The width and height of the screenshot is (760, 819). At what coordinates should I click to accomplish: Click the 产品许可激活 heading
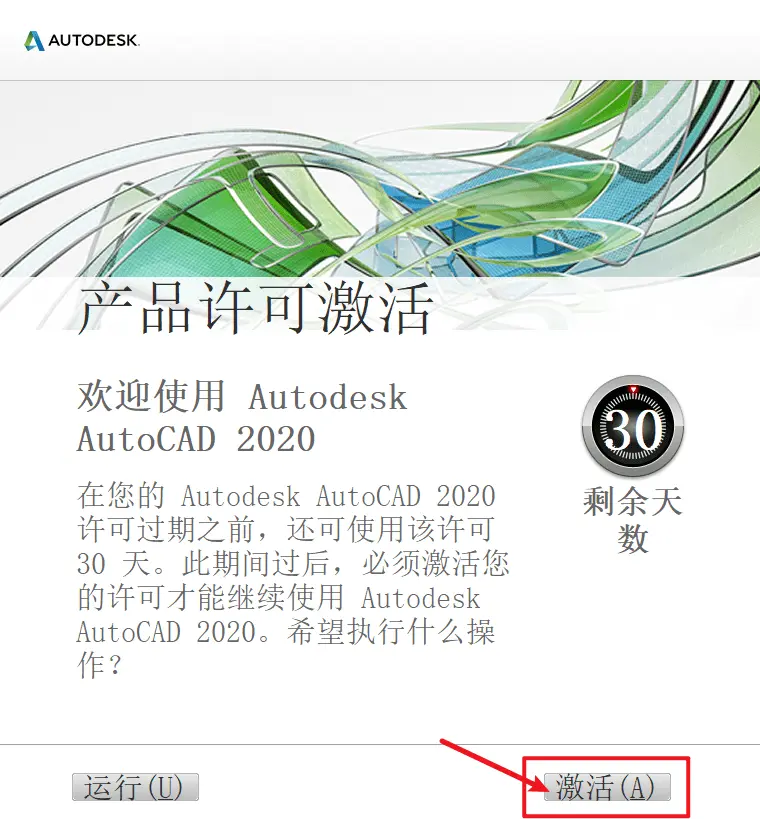click(255, 308)
